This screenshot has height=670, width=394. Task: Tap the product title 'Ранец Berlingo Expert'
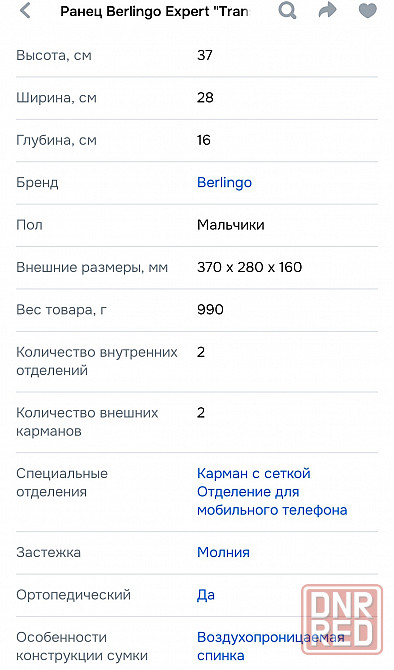[154, 11]
